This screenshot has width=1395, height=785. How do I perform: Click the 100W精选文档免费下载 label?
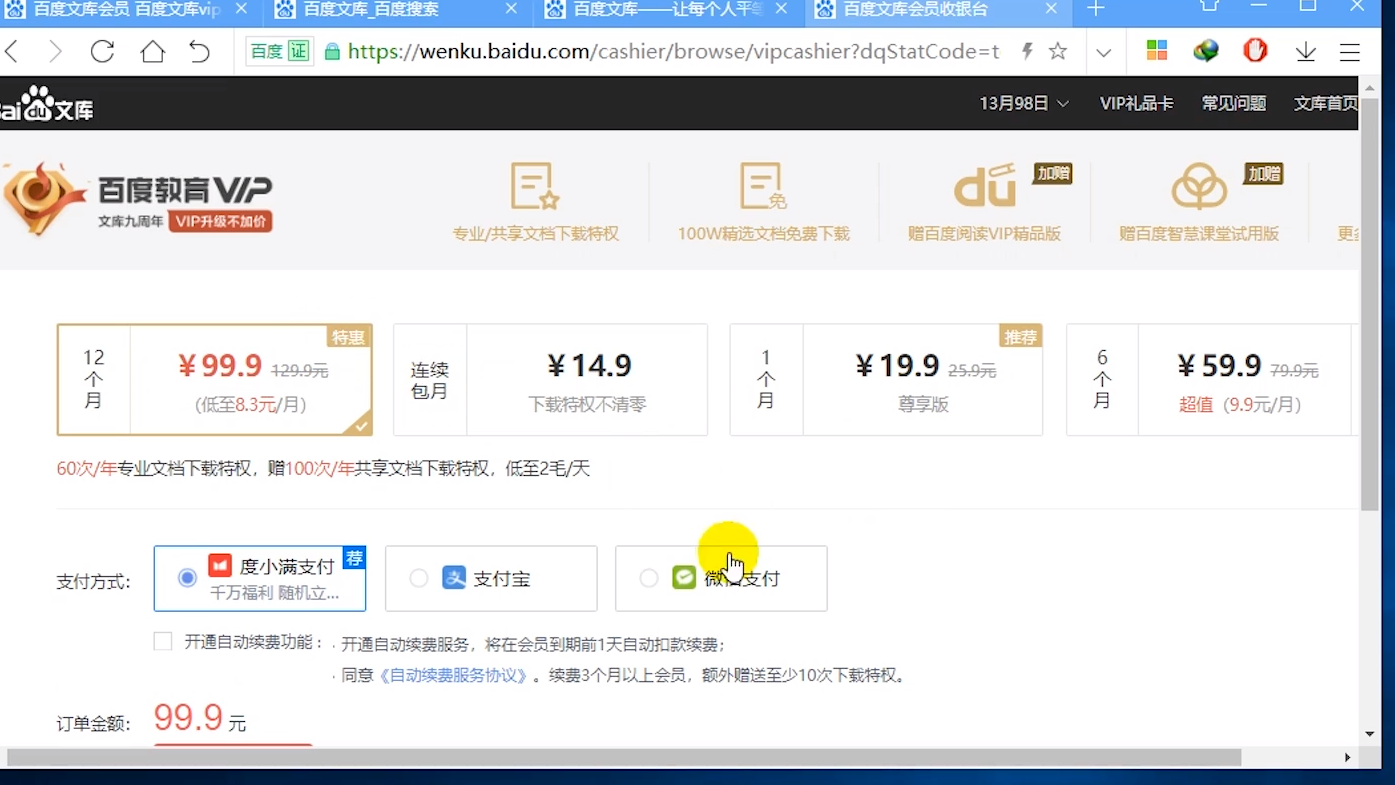pos(763,234)
